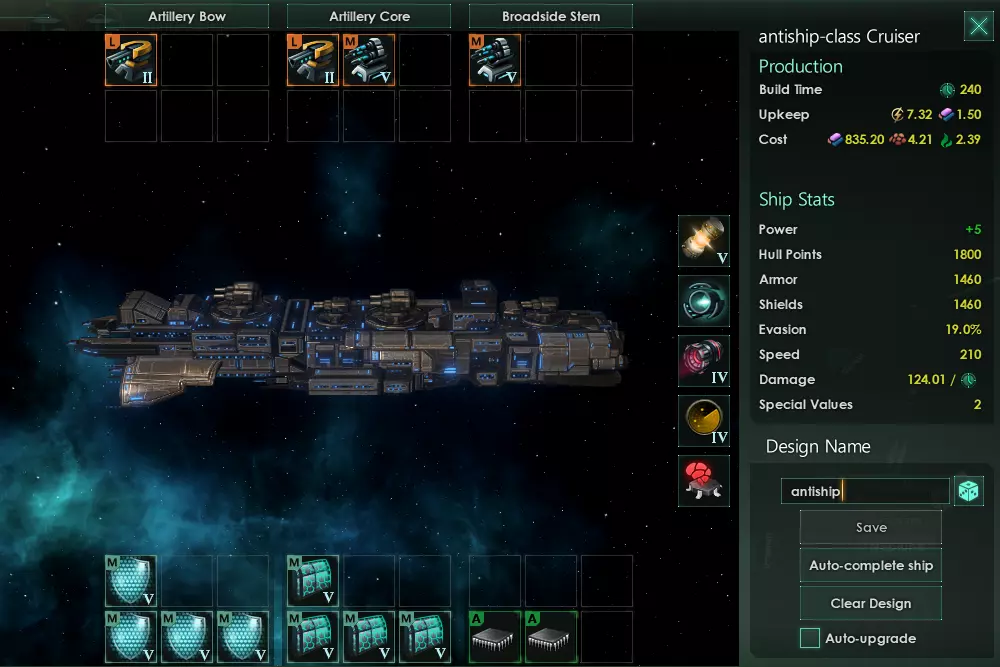Open the FTL drive component slot
This screenshot has height=667, width=1000.
[704, 301]
